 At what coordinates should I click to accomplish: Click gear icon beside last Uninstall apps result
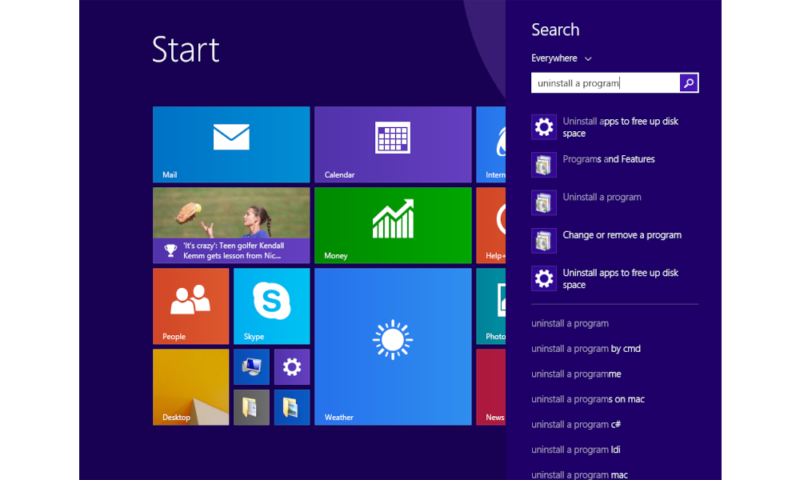click(544, 279)
